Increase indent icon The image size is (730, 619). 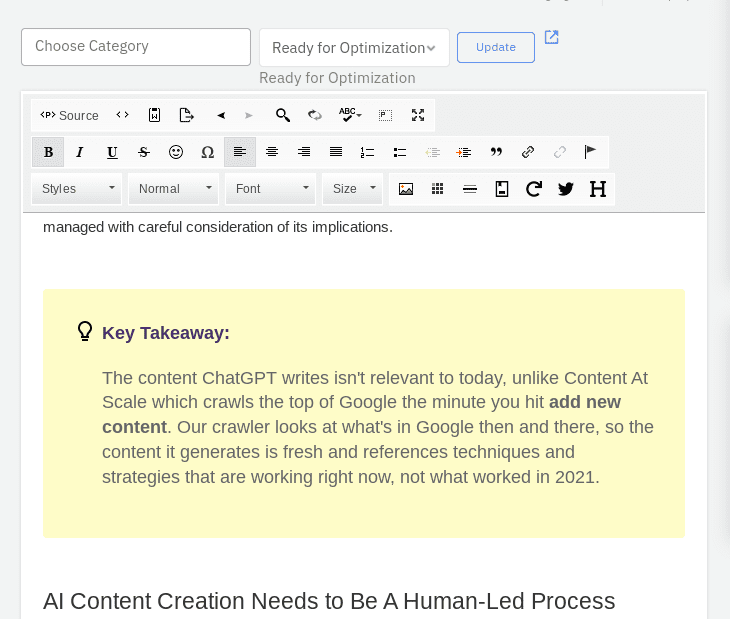[464, 152]
